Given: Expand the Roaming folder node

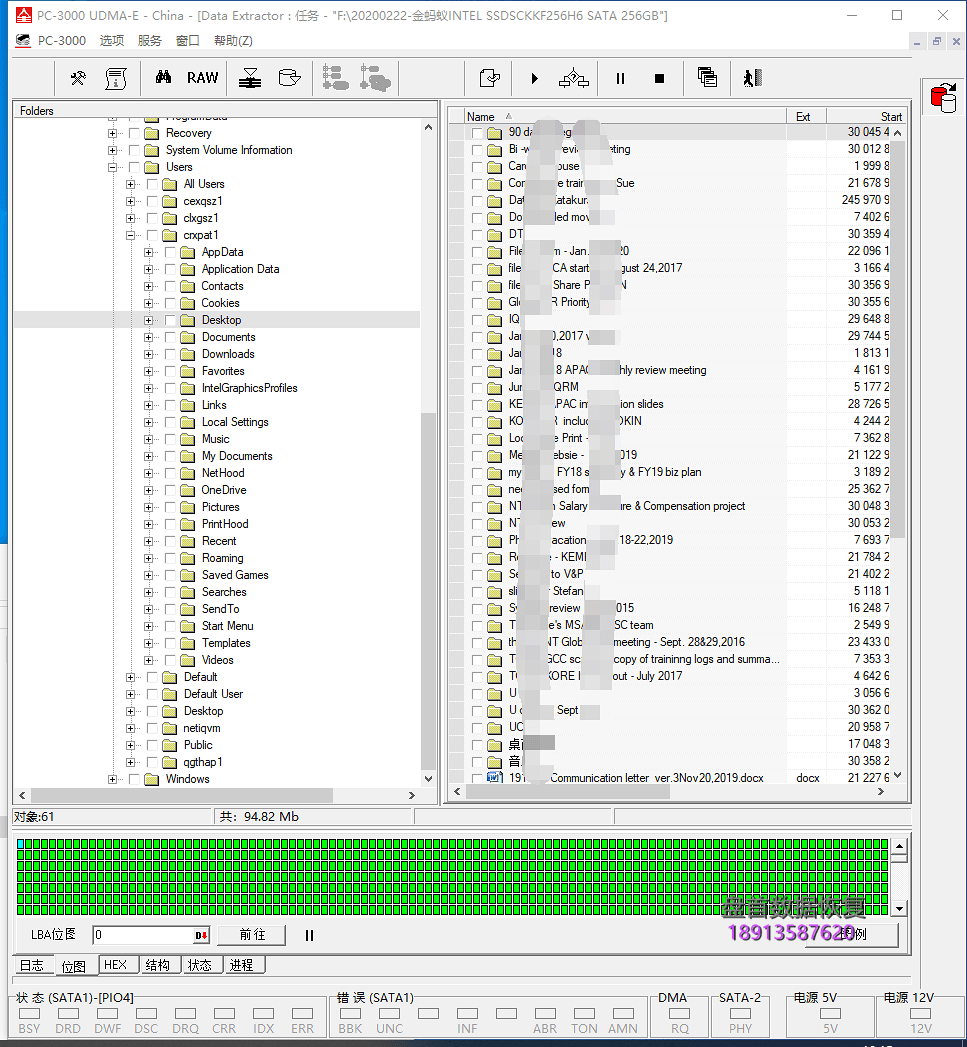Looking at the screenshot, I should click(148, 558).
